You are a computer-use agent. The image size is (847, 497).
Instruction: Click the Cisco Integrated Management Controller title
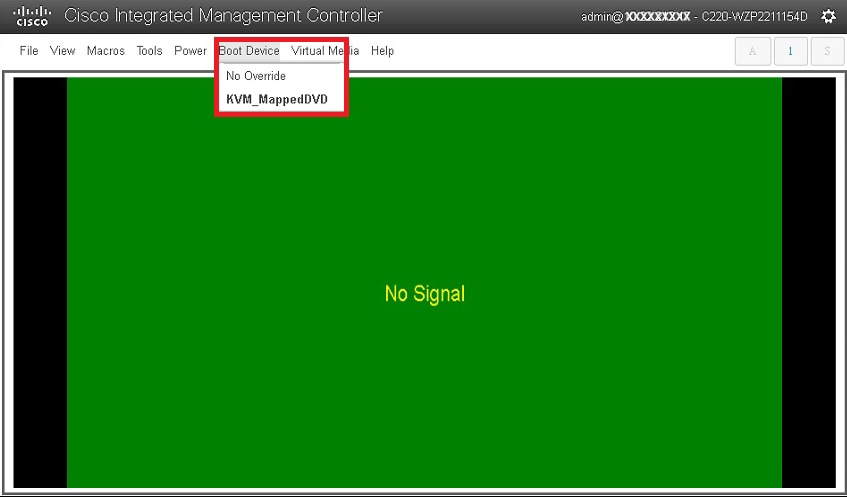(x=223, y=16)
